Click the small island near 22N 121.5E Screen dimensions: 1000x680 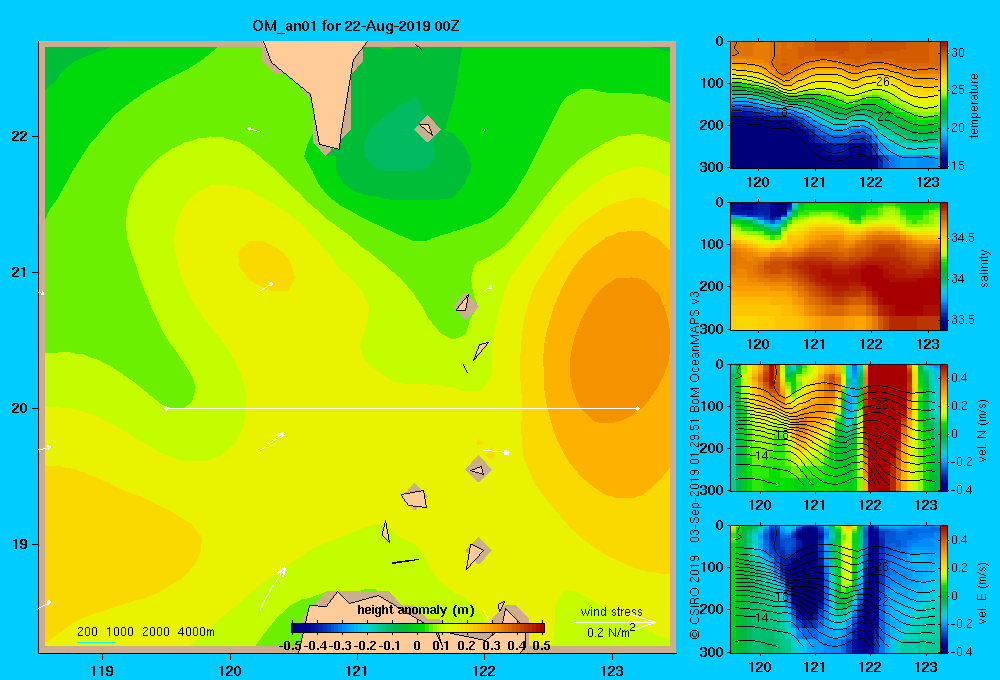click(427, 129)
